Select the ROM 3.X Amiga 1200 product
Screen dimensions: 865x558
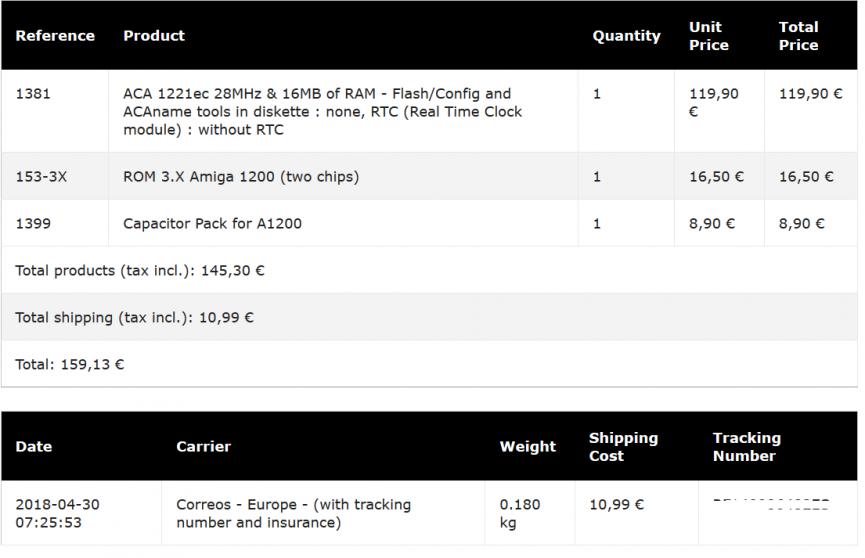tap(240, 177)
